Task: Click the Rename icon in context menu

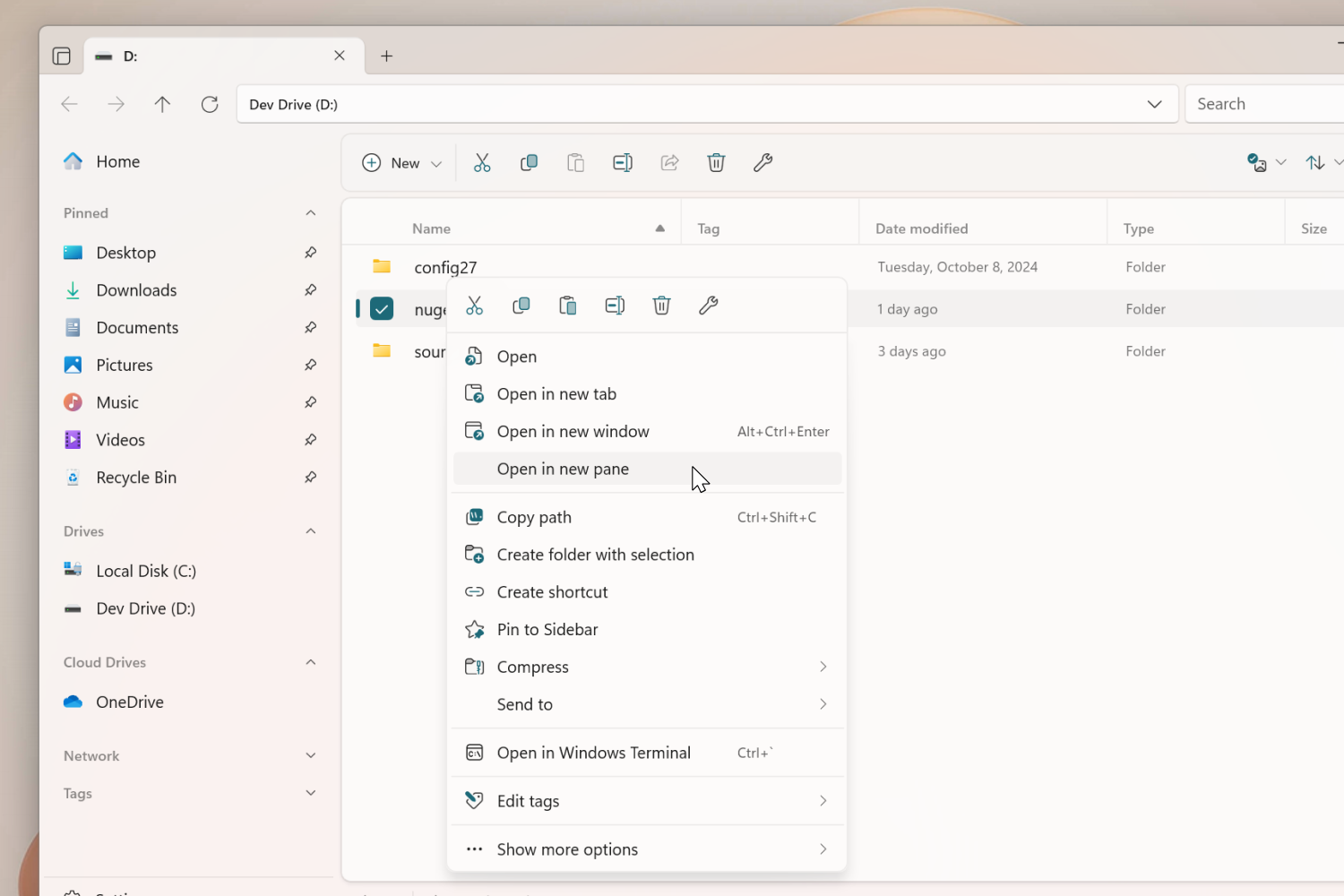Action: tap(615, 306)
